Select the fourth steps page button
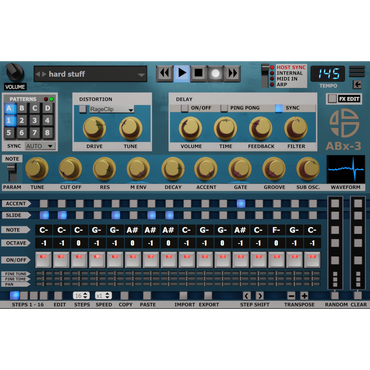The width and height of the screenshot is (370, 370). (x=44, y=295)
